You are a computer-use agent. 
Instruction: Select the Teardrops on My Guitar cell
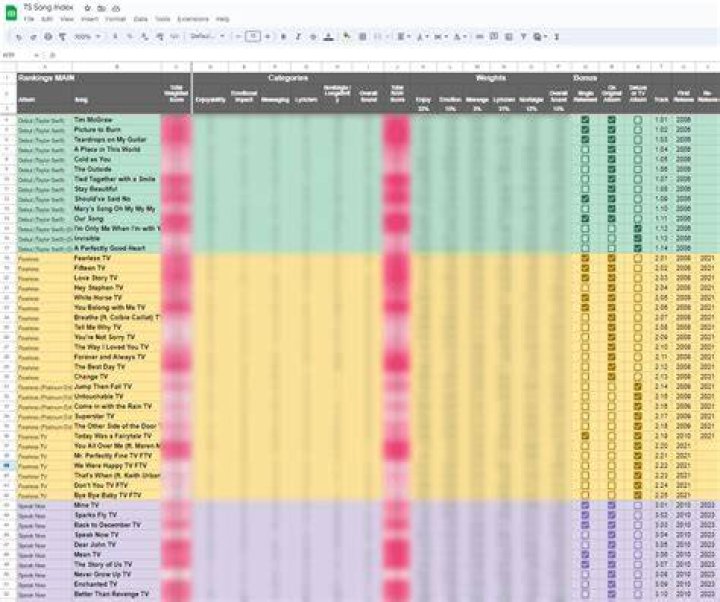[117, 140]
